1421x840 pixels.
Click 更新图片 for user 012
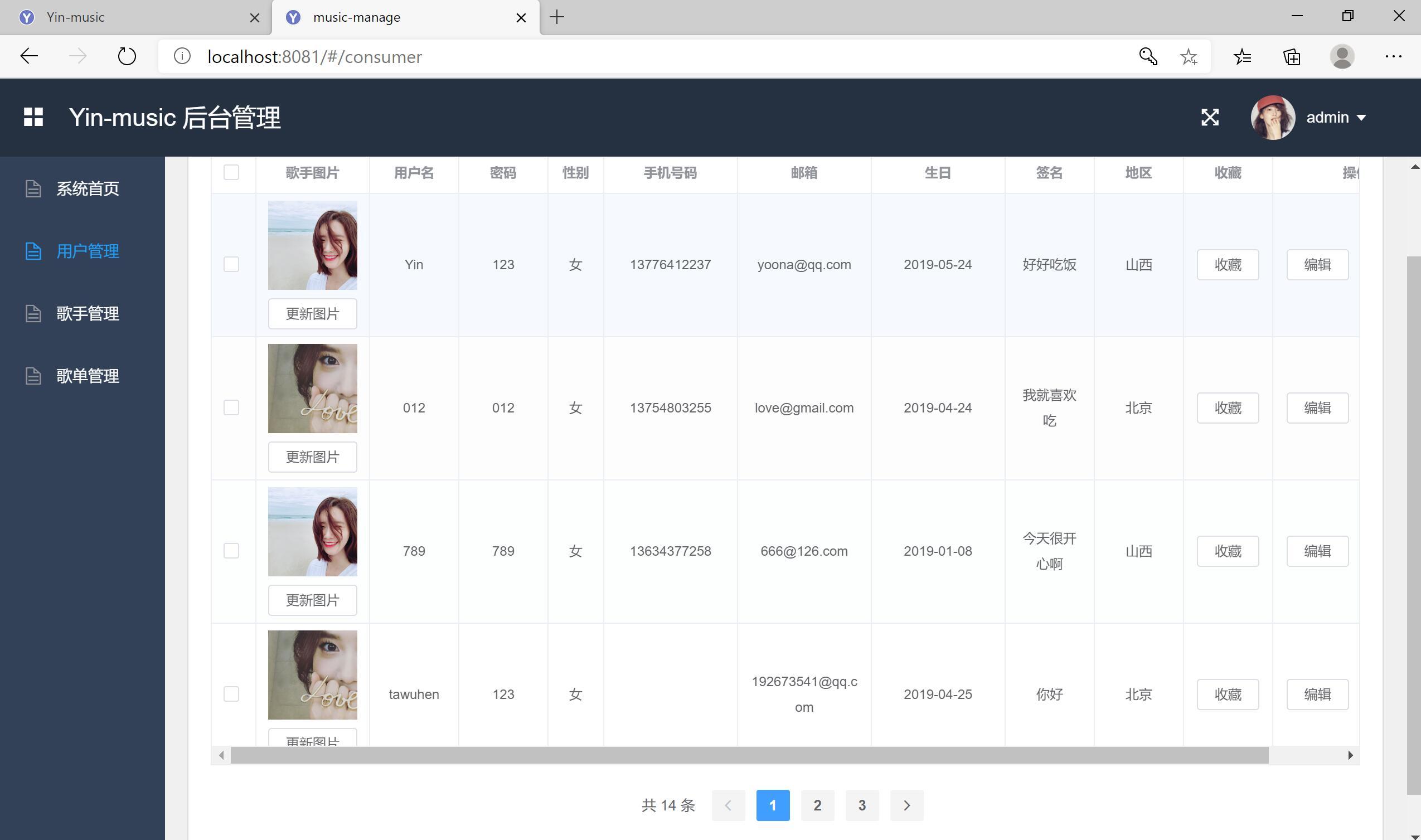click(x=311, y=457)
